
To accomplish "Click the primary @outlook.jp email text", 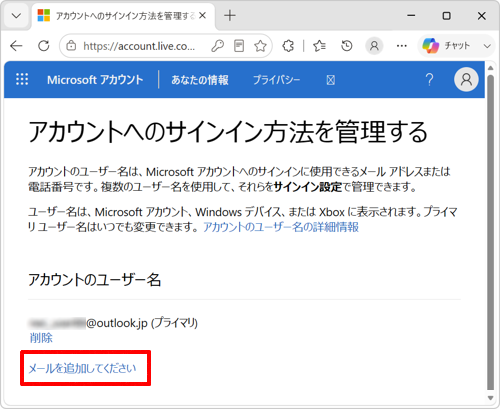I will pos(113,323).
